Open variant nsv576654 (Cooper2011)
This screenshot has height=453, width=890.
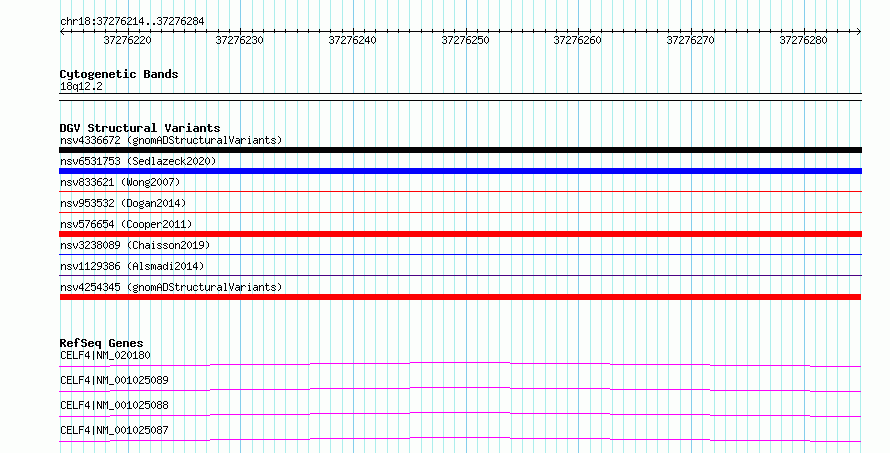click(126, 224)
